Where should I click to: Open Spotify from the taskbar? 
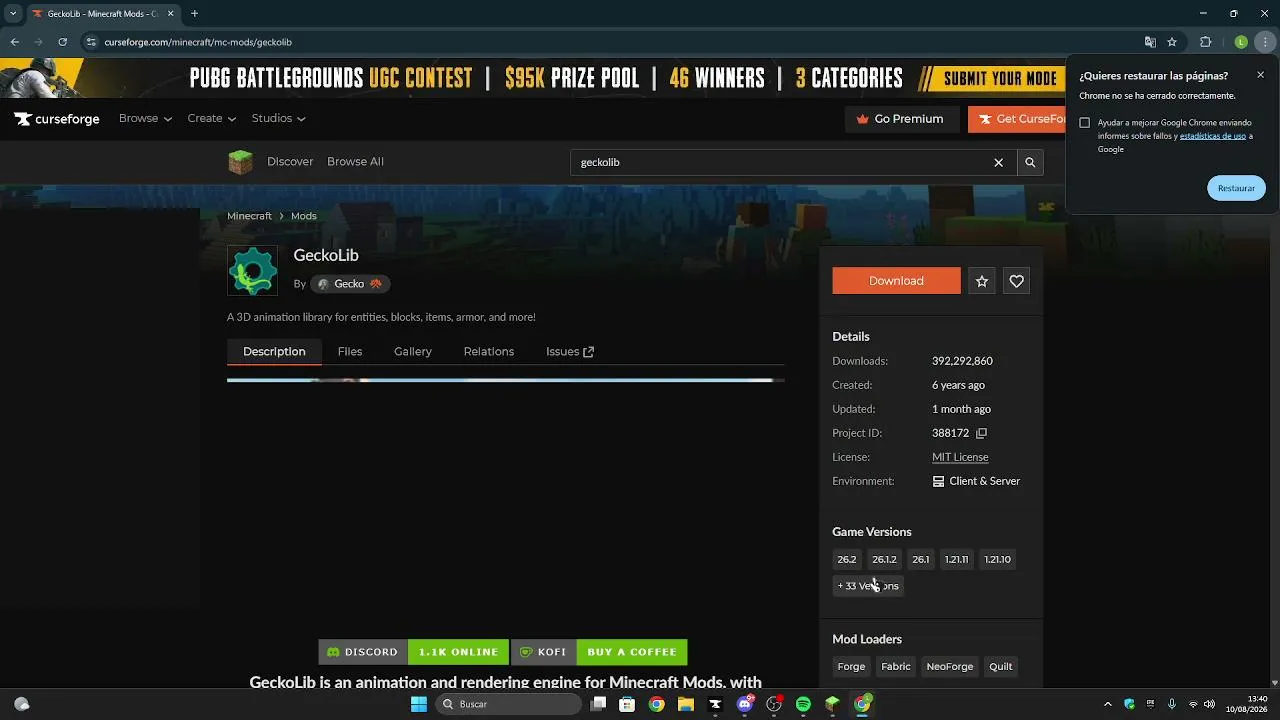[803, 704]
